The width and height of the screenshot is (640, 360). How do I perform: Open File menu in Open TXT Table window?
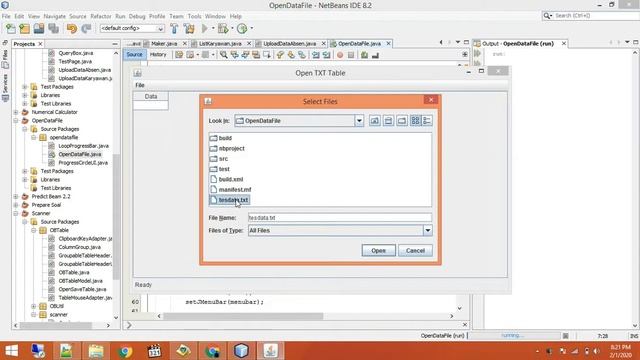(140, 85)
